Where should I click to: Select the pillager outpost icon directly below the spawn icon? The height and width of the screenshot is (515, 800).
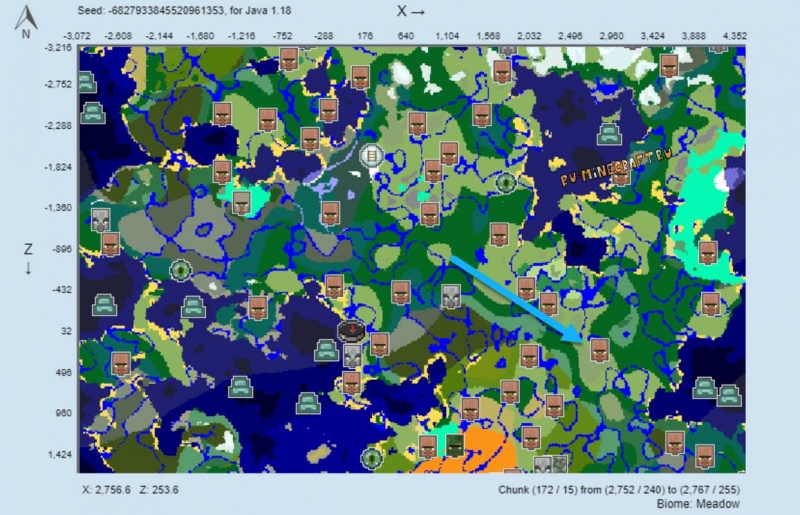[x=352, y=356]
